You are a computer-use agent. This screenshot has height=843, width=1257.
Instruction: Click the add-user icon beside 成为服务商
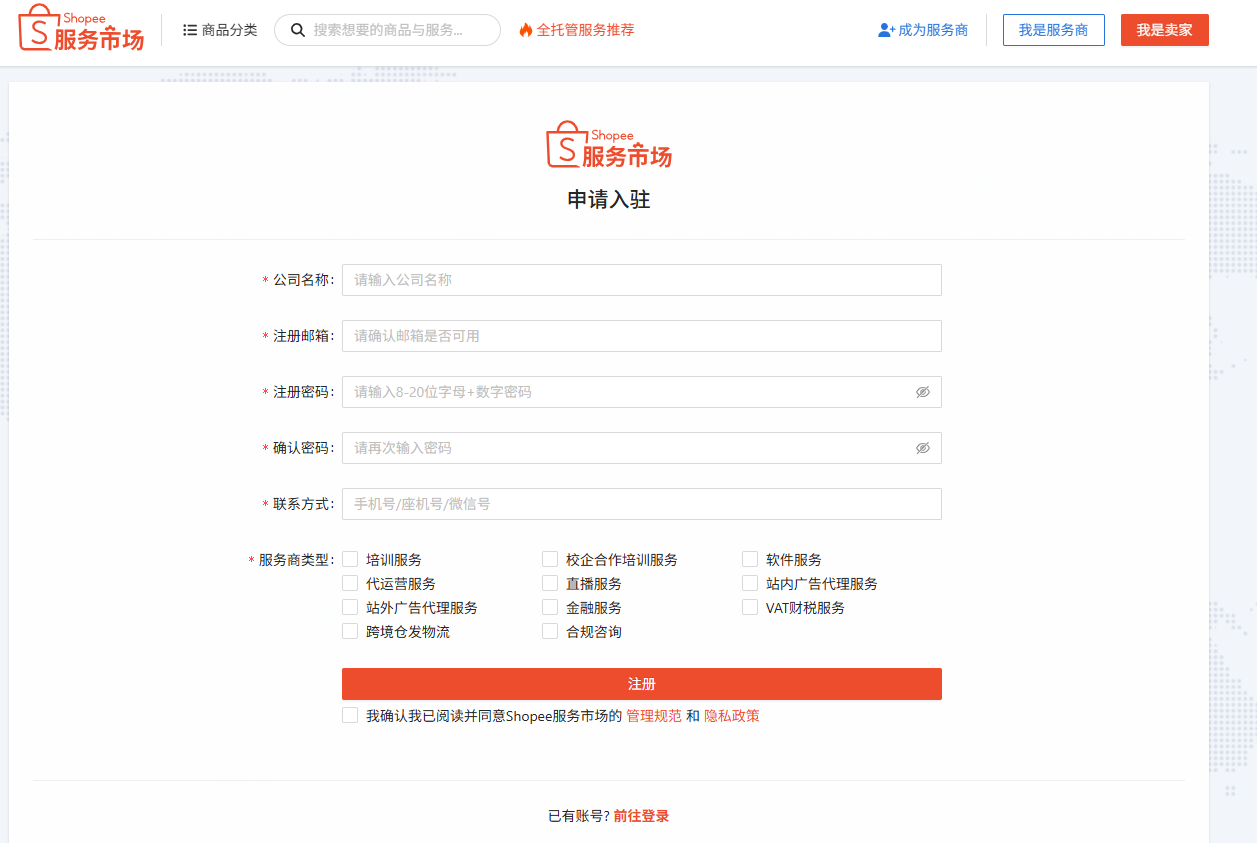point(886,30)
